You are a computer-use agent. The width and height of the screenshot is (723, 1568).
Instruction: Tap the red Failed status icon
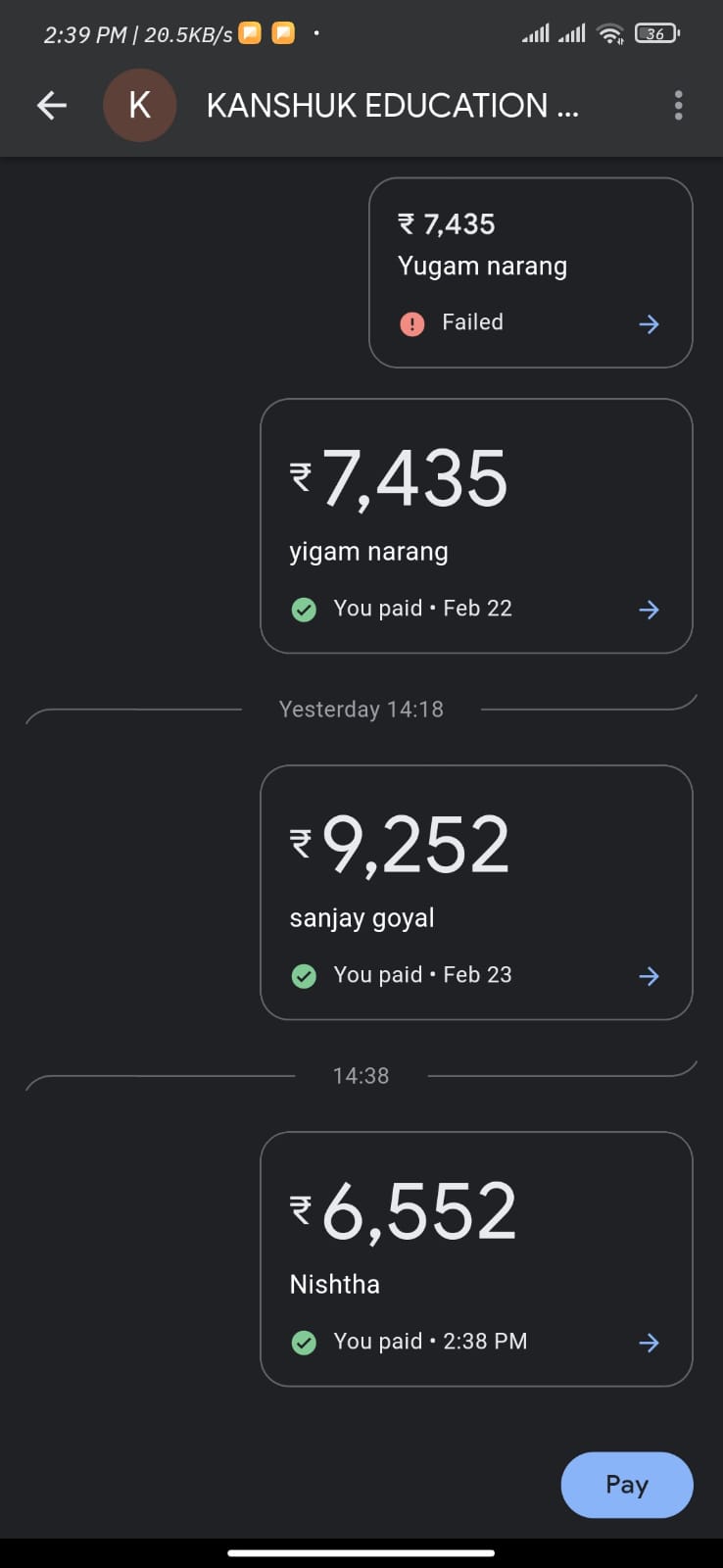(x=412, y=323)
